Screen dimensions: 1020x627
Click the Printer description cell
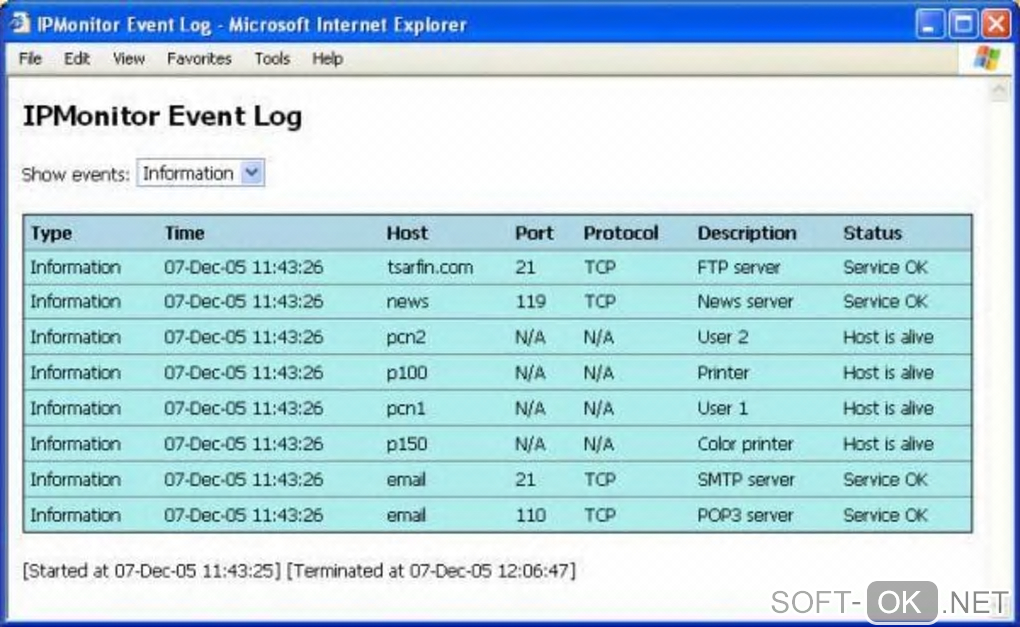tap(723, 373)
